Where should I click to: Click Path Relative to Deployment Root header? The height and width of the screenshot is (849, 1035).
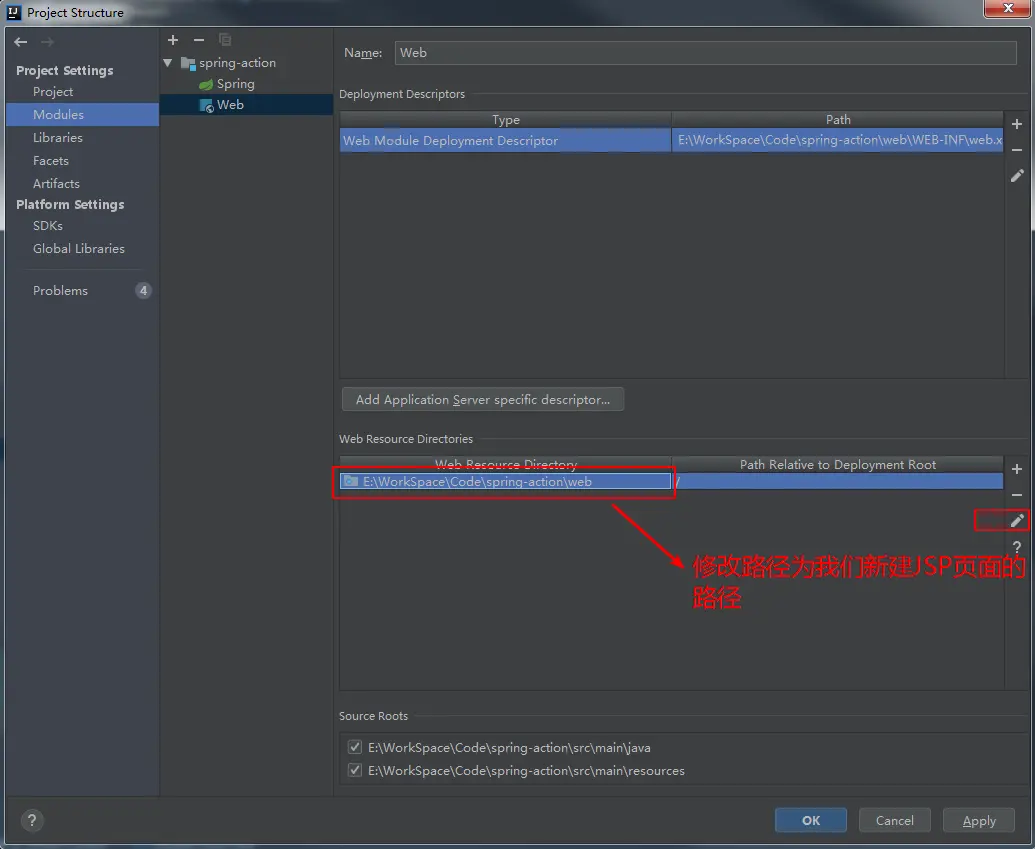tap(838, 464)
